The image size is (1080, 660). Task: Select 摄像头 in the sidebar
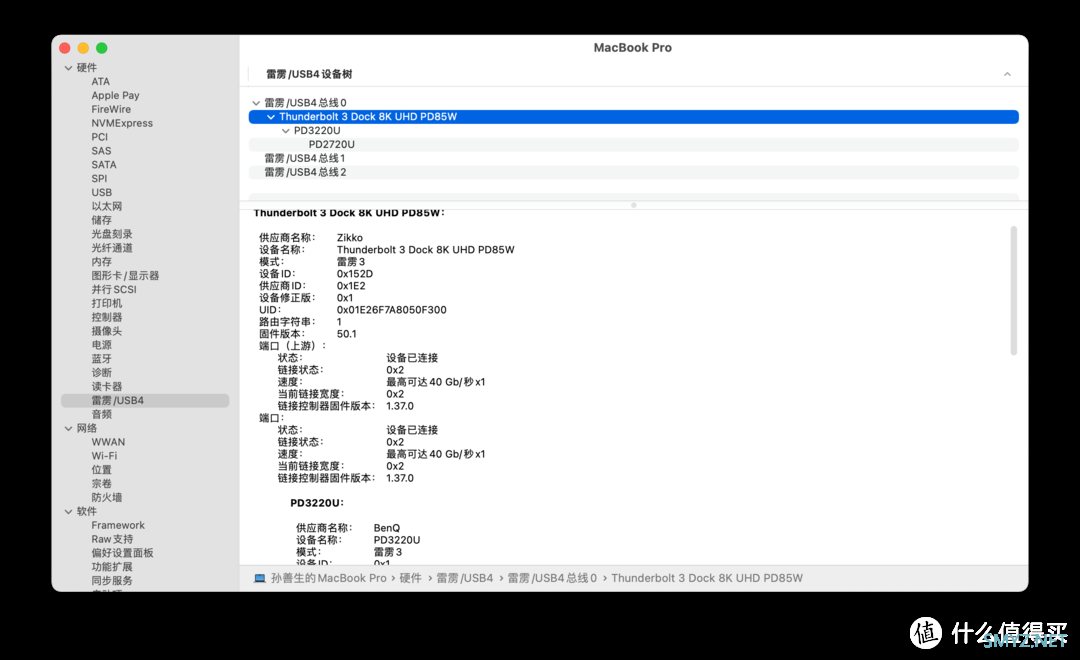(x=107, y=331)
